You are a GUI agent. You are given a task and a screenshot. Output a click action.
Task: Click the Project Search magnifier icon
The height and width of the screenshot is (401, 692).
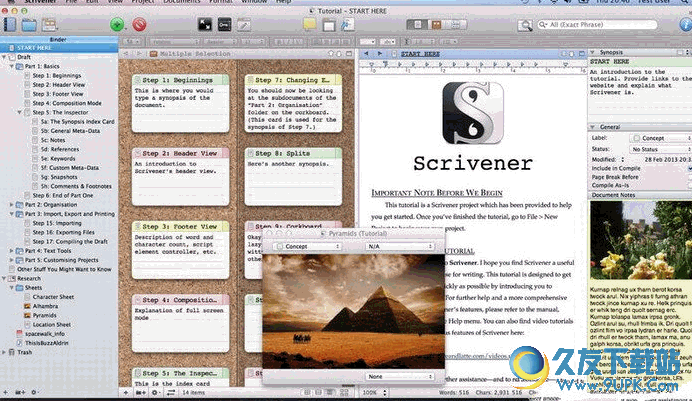(x=525, y=25)
